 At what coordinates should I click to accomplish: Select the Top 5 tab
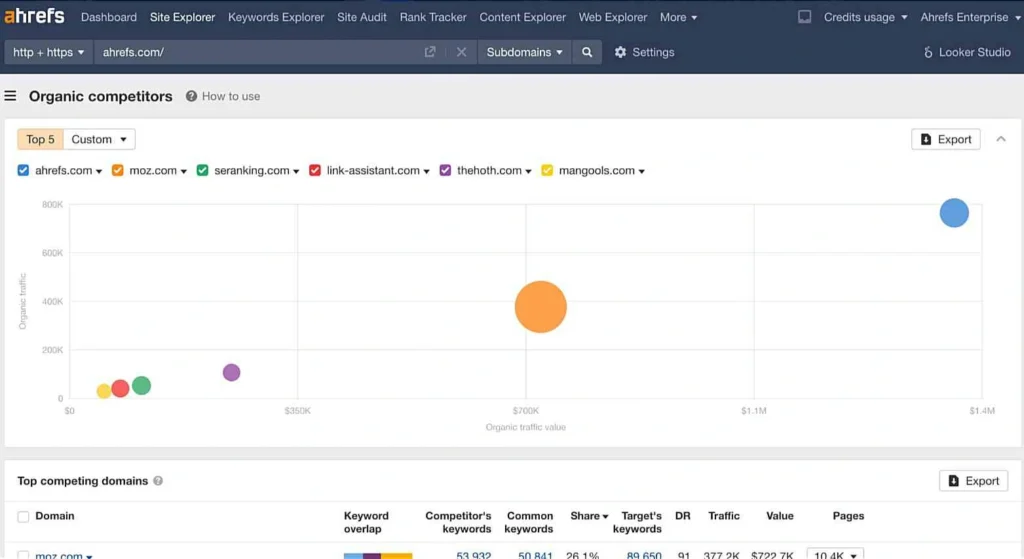[40, 139]
